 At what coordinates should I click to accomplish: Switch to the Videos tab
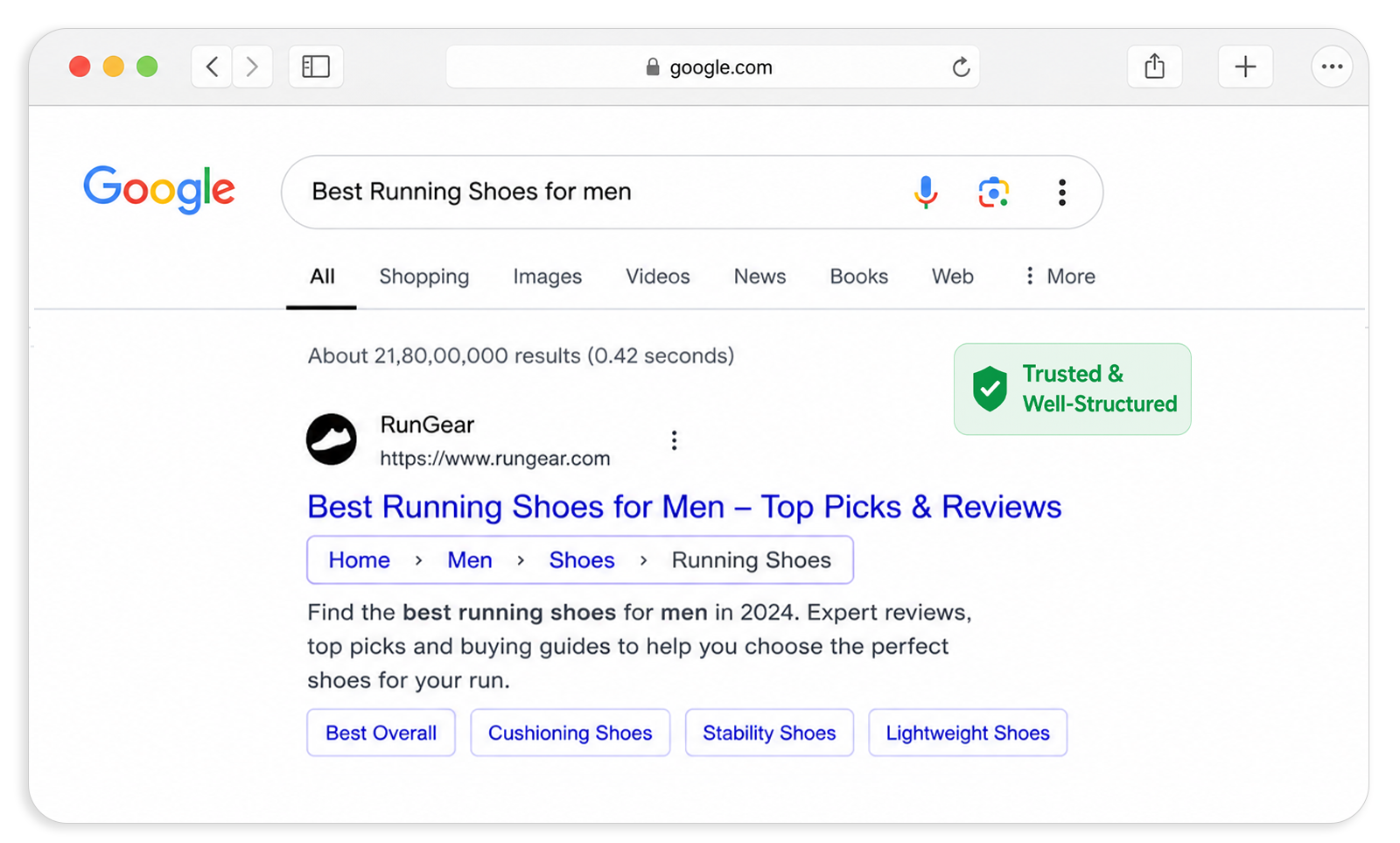pos(658,277)
